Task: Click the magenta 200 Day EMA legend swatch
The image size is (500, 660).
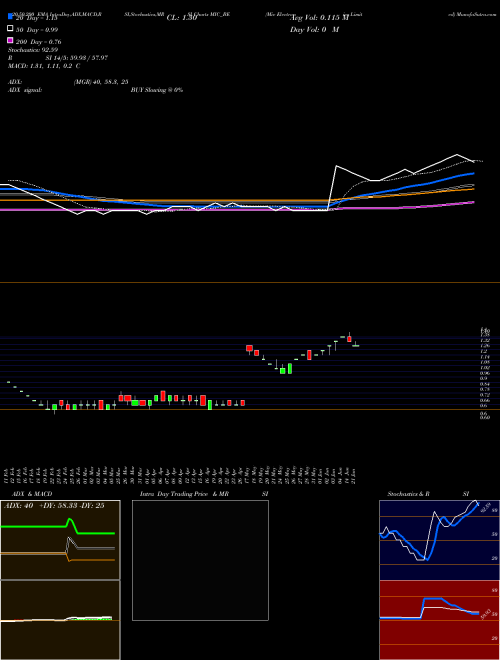Action: [x=10, y=40]
